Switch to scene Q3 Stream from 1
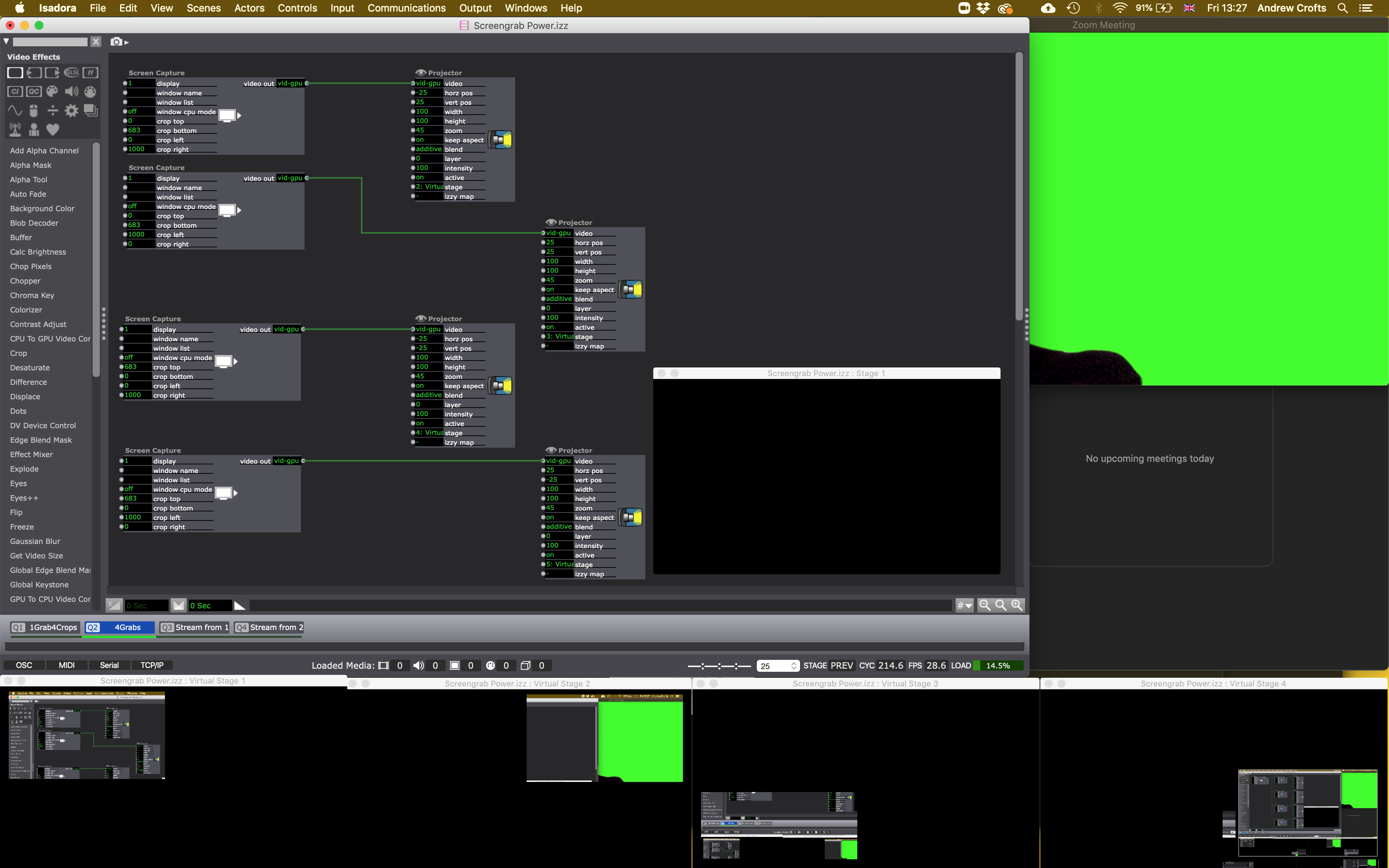This screenshot has width=1389, height=868. pyautogui.click(x=195, y=627)
